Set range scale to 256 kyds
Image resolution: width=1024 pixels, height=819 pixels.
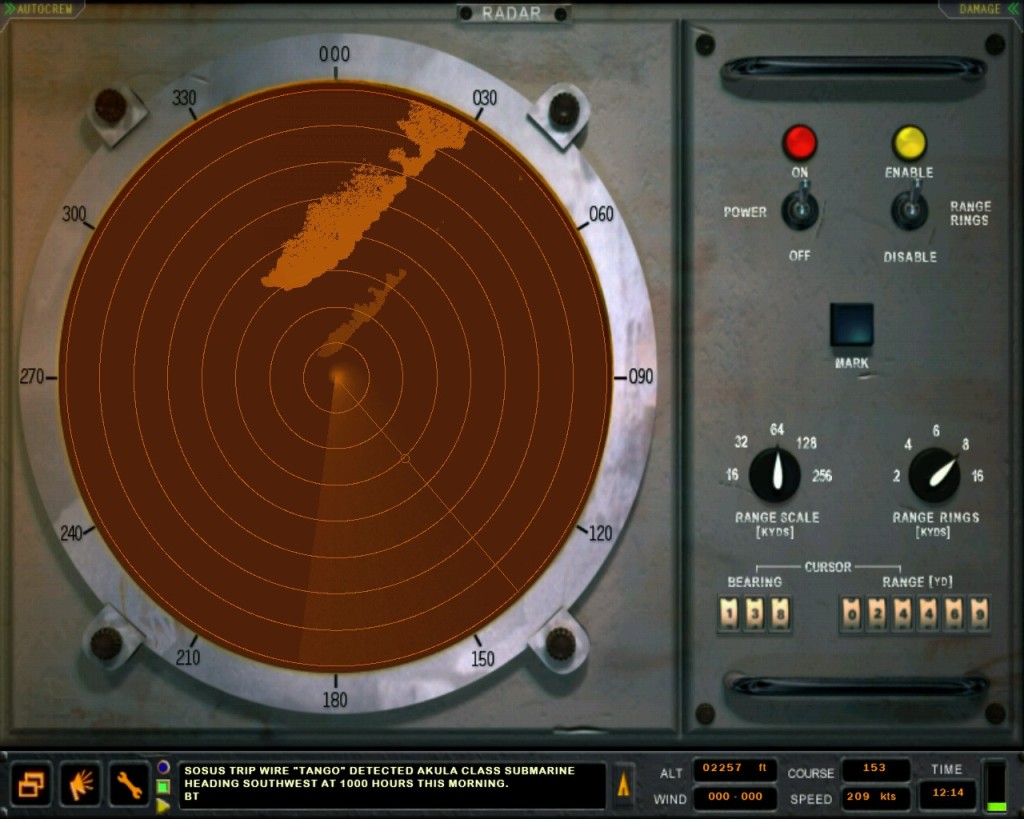[822, 475]
